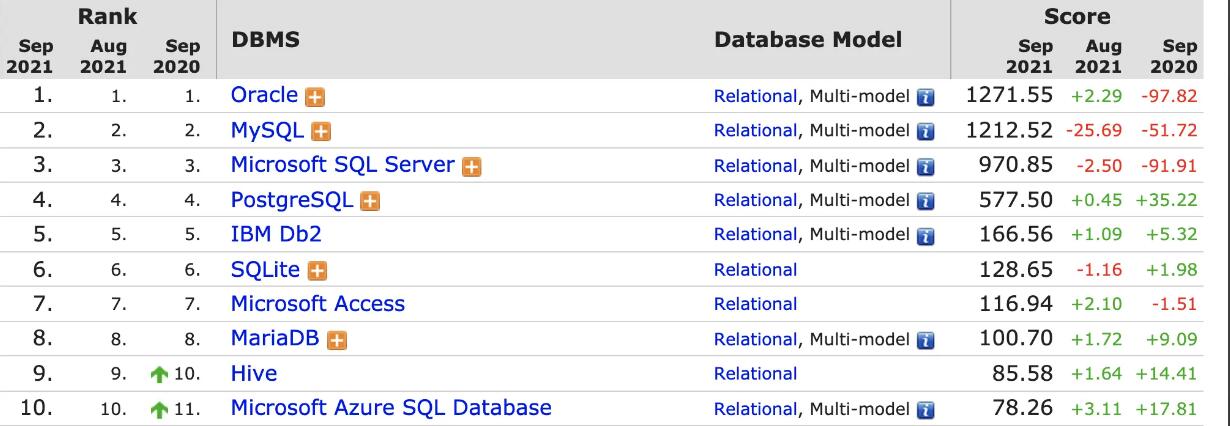Click info icon in IBM Db2 row
The width and height of the screenshot is (1230, 426).
coord(926,236)
